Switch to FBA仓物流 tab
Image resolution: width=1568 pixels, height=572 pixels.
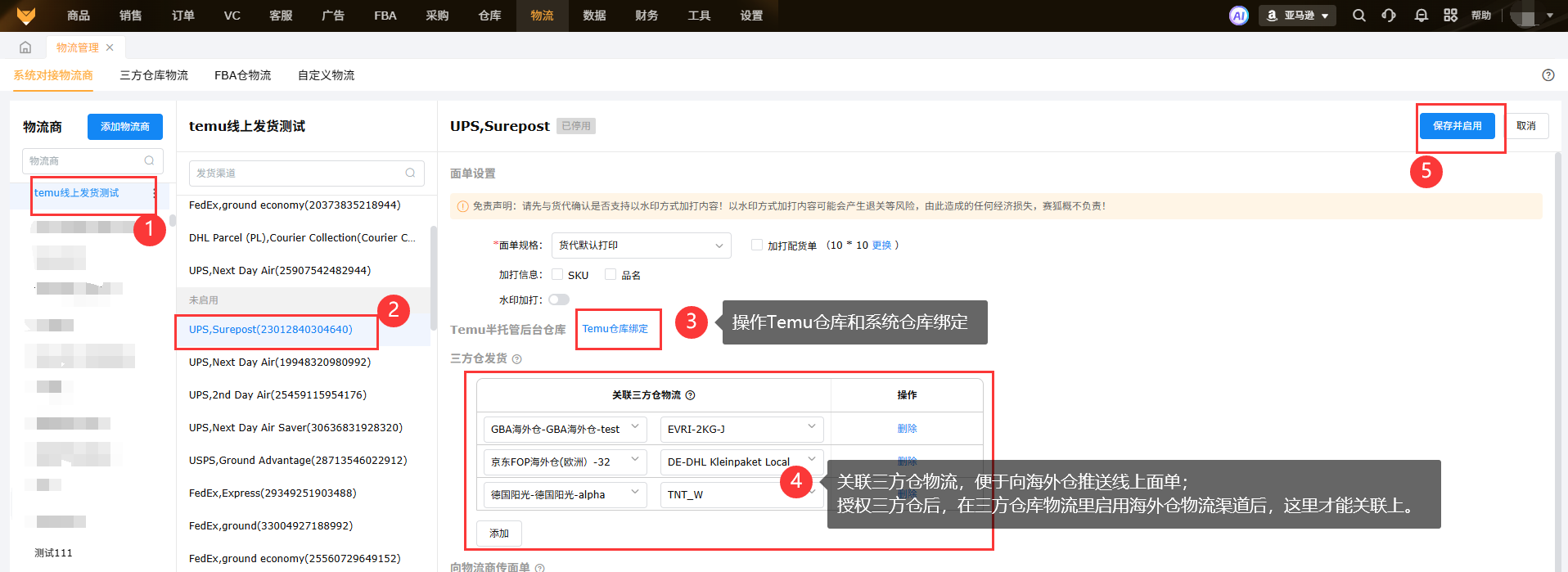coord(243,75)
